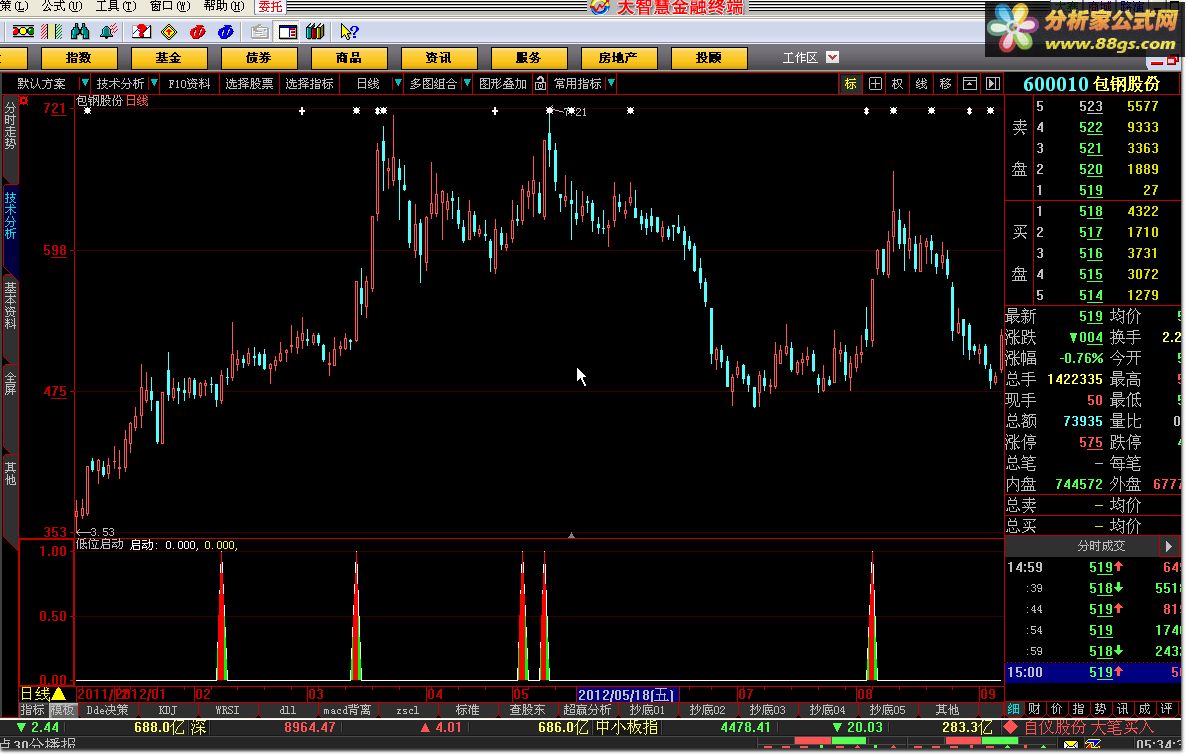The image size is (1187, 755).
Task: Click the 商品 yellow button
Action: [349, 58]
